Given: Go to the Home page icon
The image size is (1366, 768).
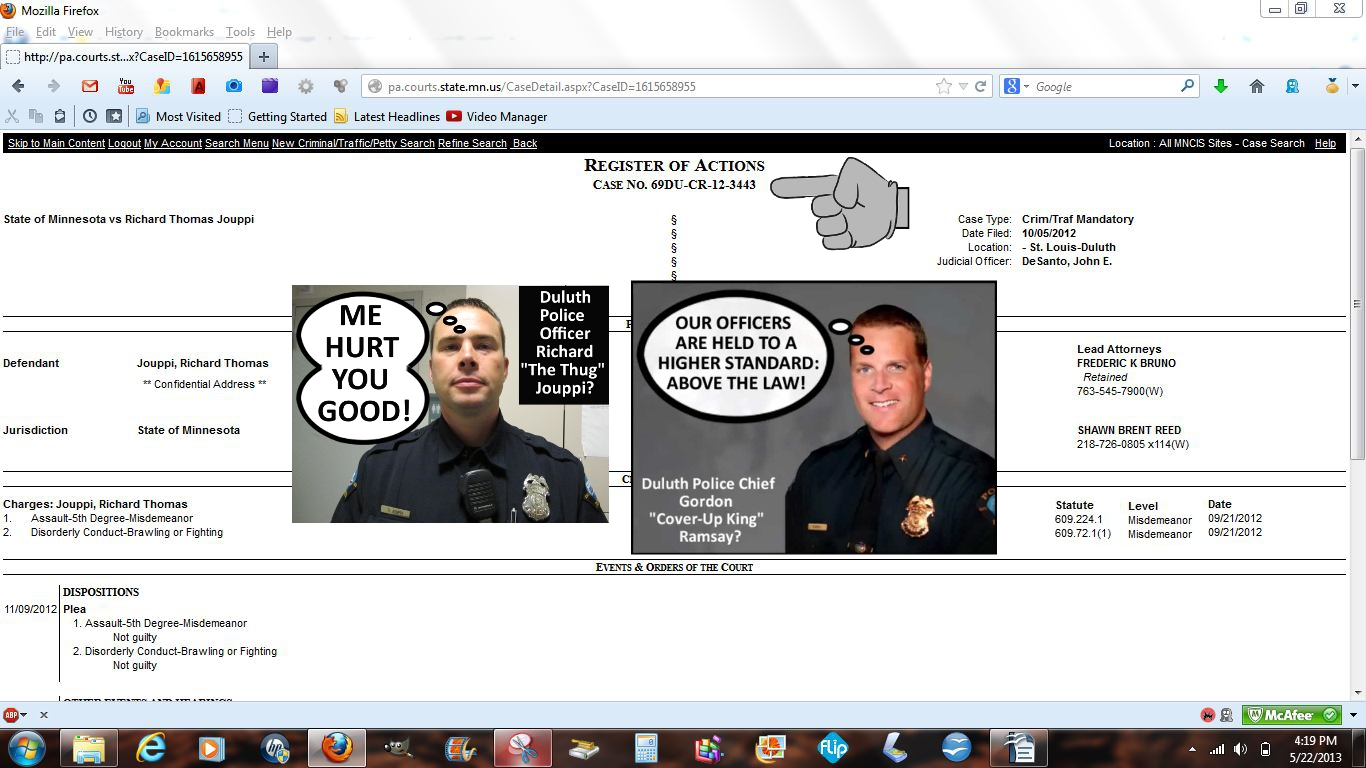Looking at the screenshot, I should tap(1257, 86).
